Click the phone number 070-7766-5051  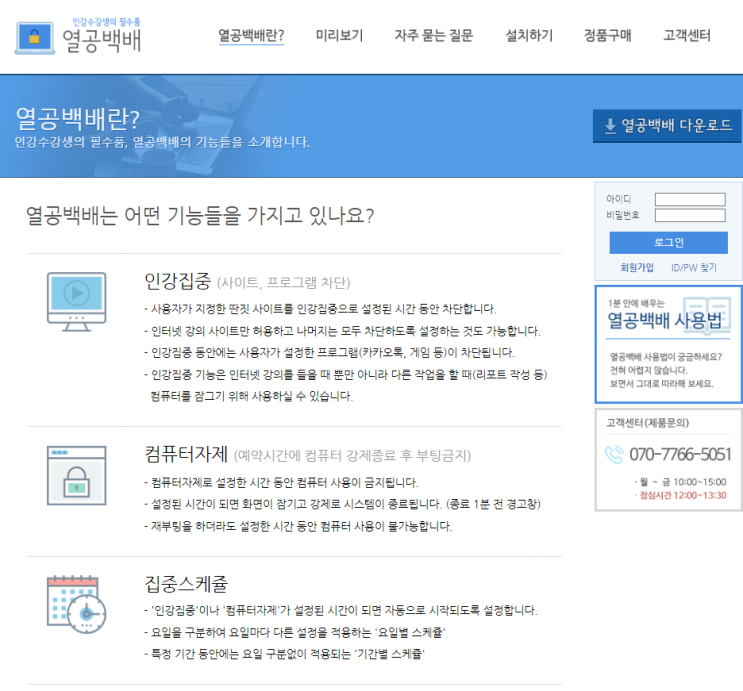(680, 455)
